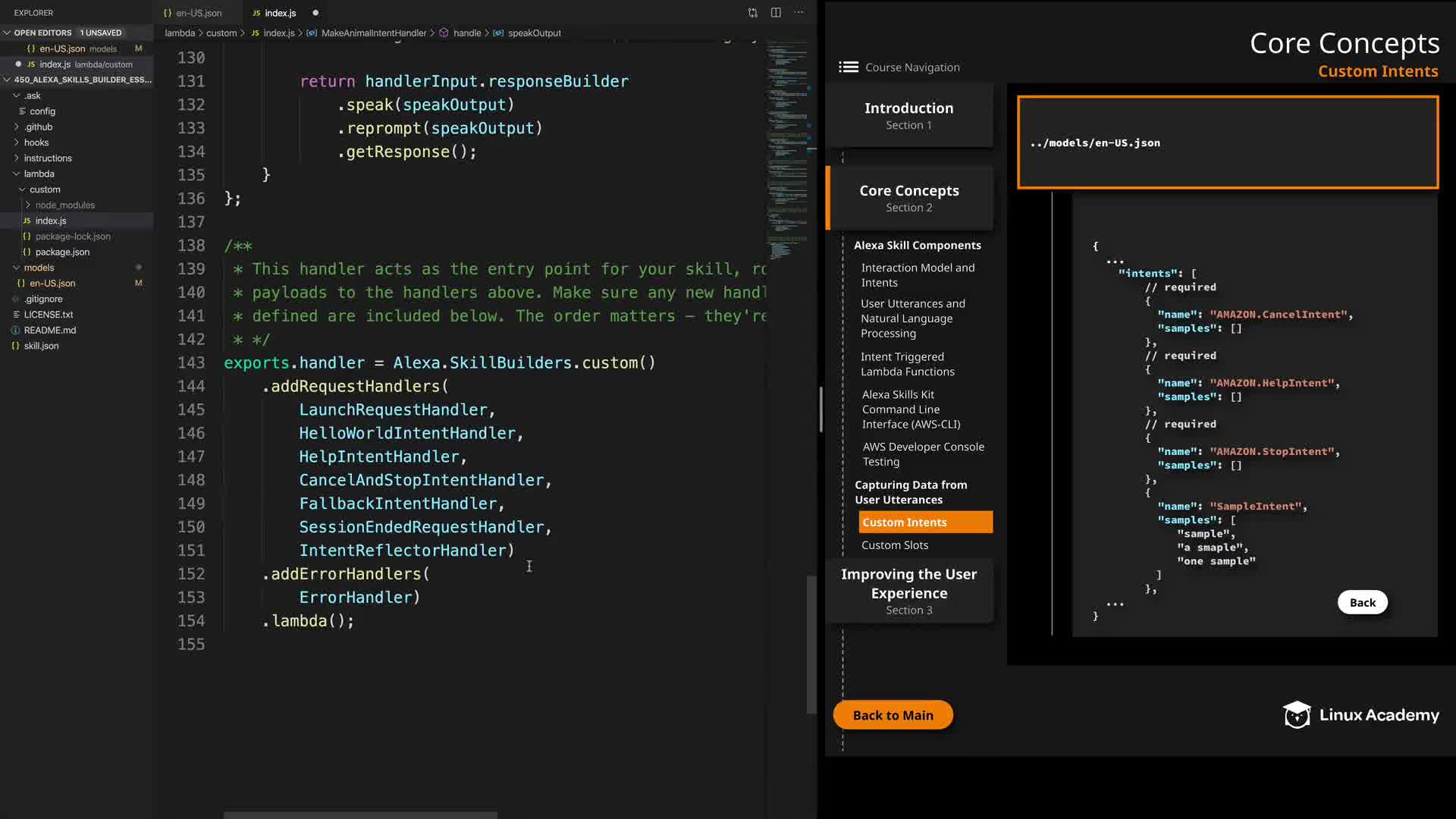Click the Back to Main button
Screen dimensions: 1456x819
[x=893, y=715]
